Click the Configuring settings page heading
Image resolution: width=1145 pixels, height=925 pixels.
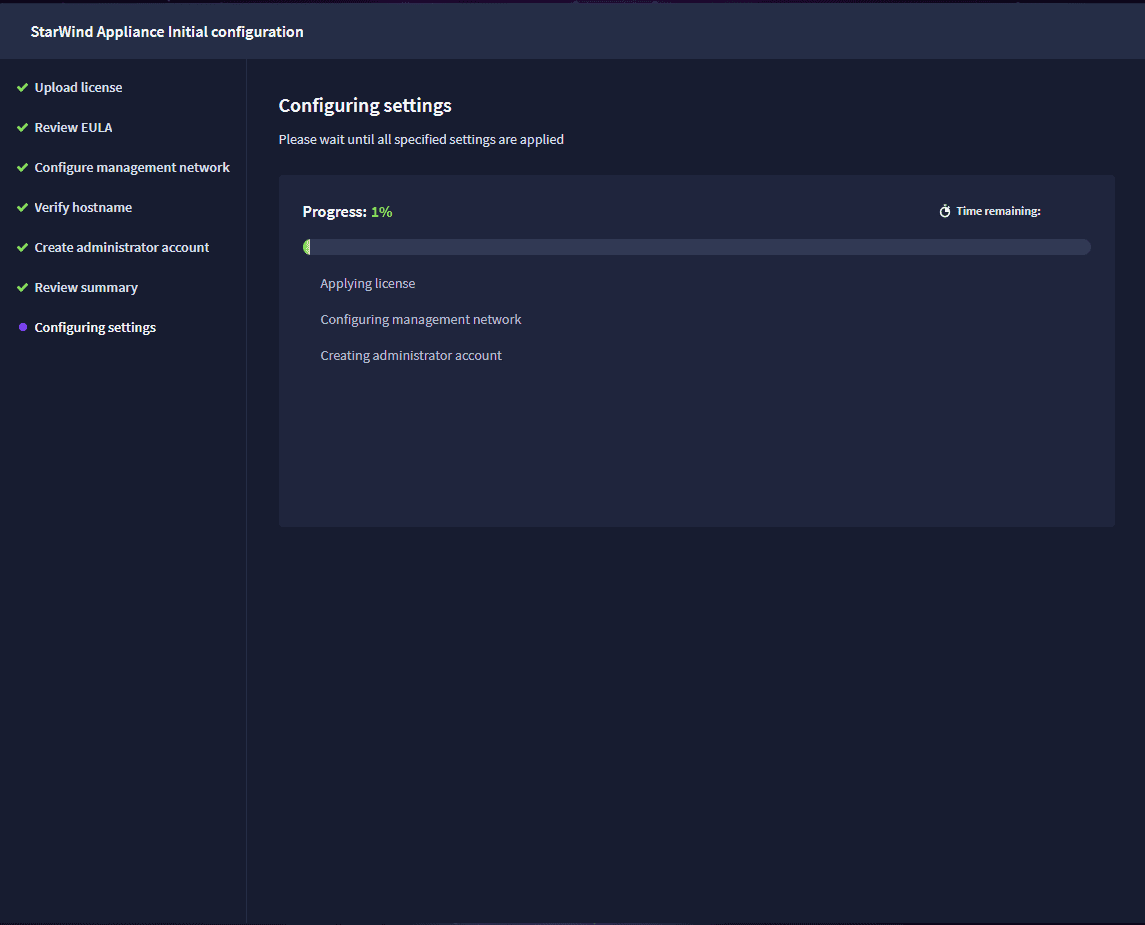point(365,106)
